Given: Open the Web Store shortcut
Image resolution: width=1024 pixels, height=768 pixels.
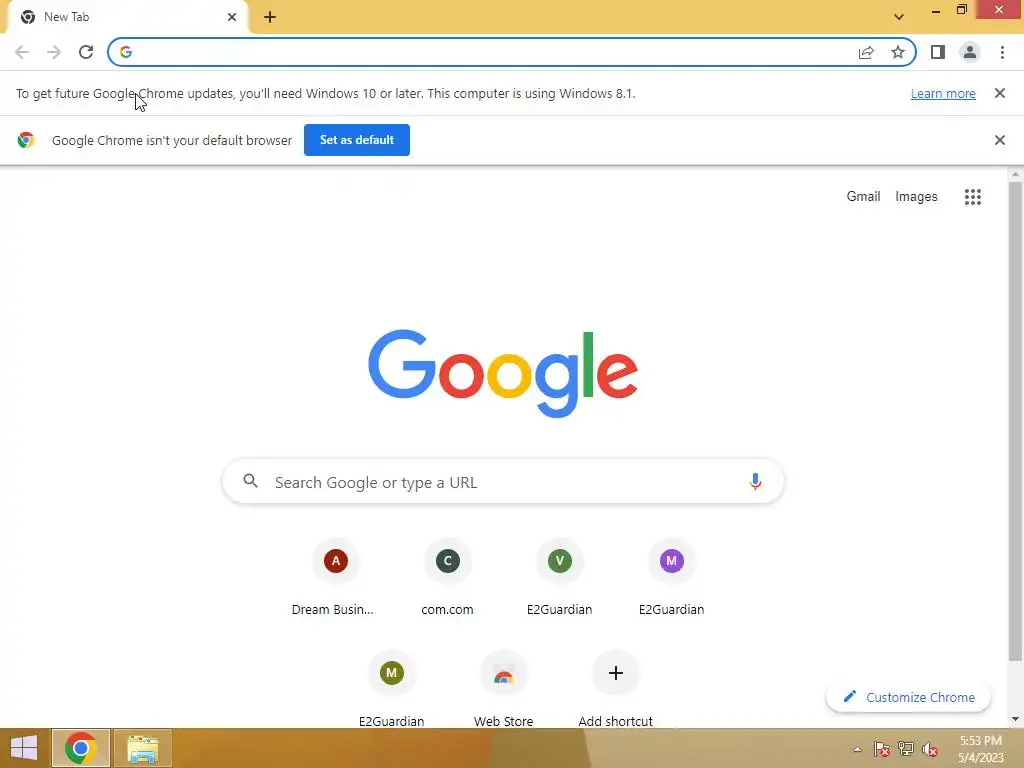Looking at the screenshot, I should (x=504, y=689).
